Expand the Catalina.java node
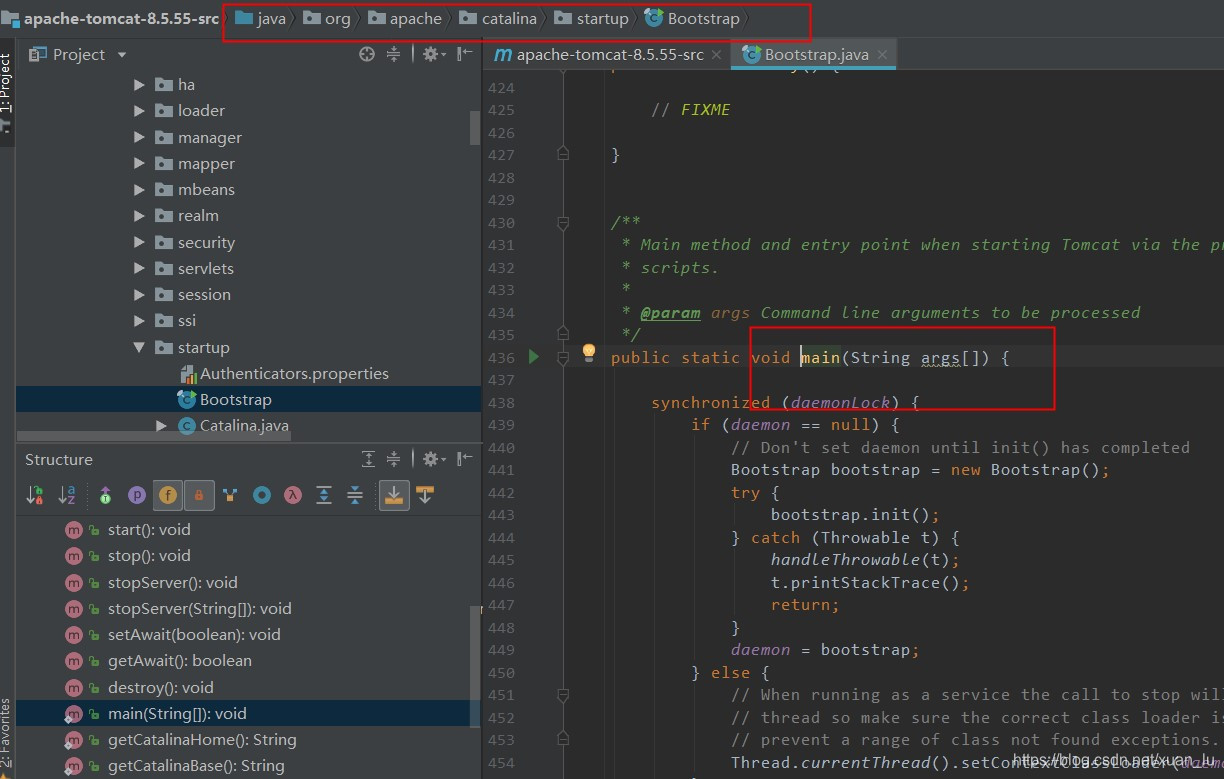Image resolution: width=1224 pixels, height=779 pixels. (162, 426)
